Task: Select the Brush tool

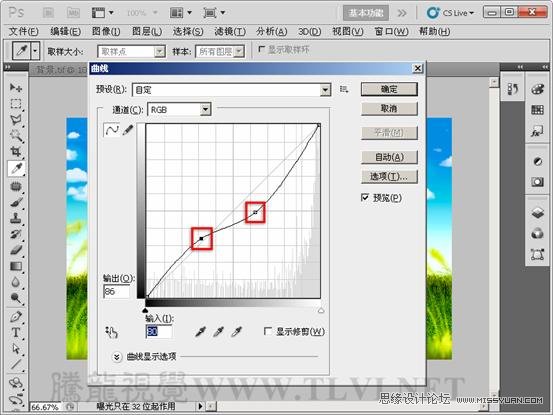Action: point(16,202)
